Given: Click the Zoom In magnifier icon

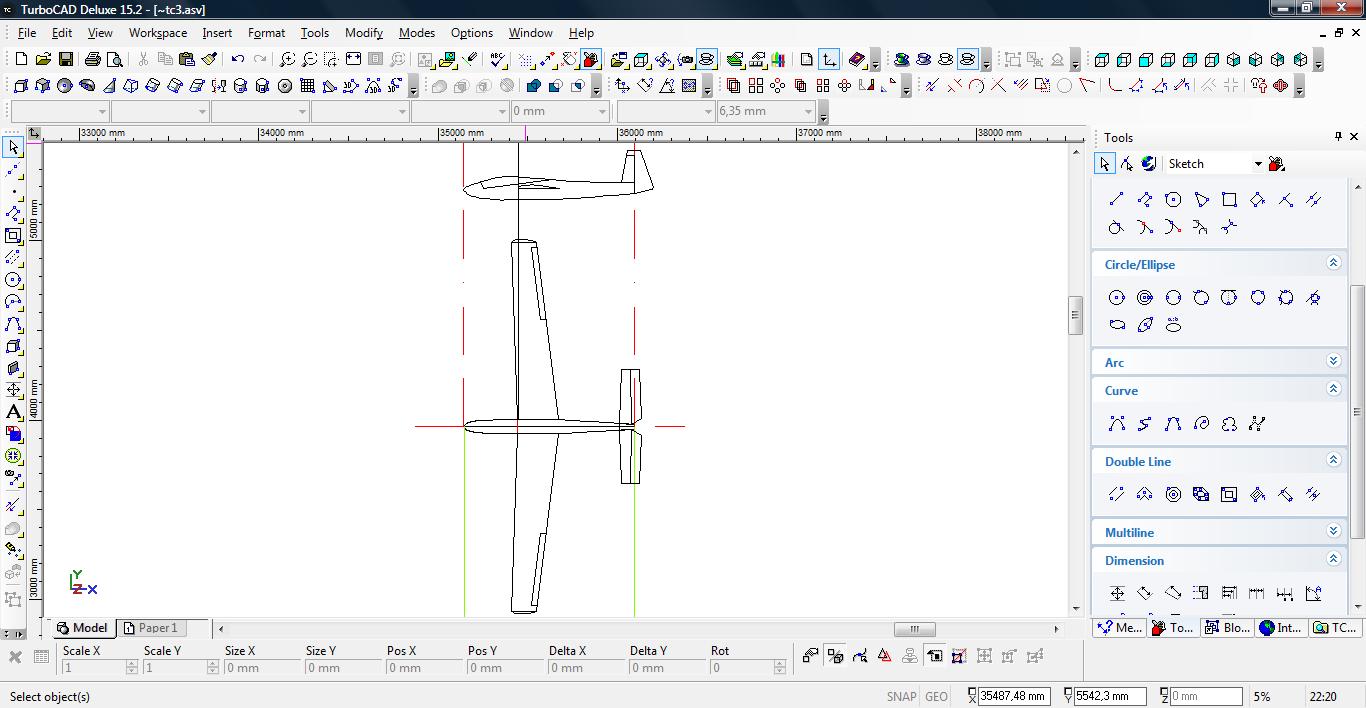Looking at the screenshot, I should click(x=287, y=60).
